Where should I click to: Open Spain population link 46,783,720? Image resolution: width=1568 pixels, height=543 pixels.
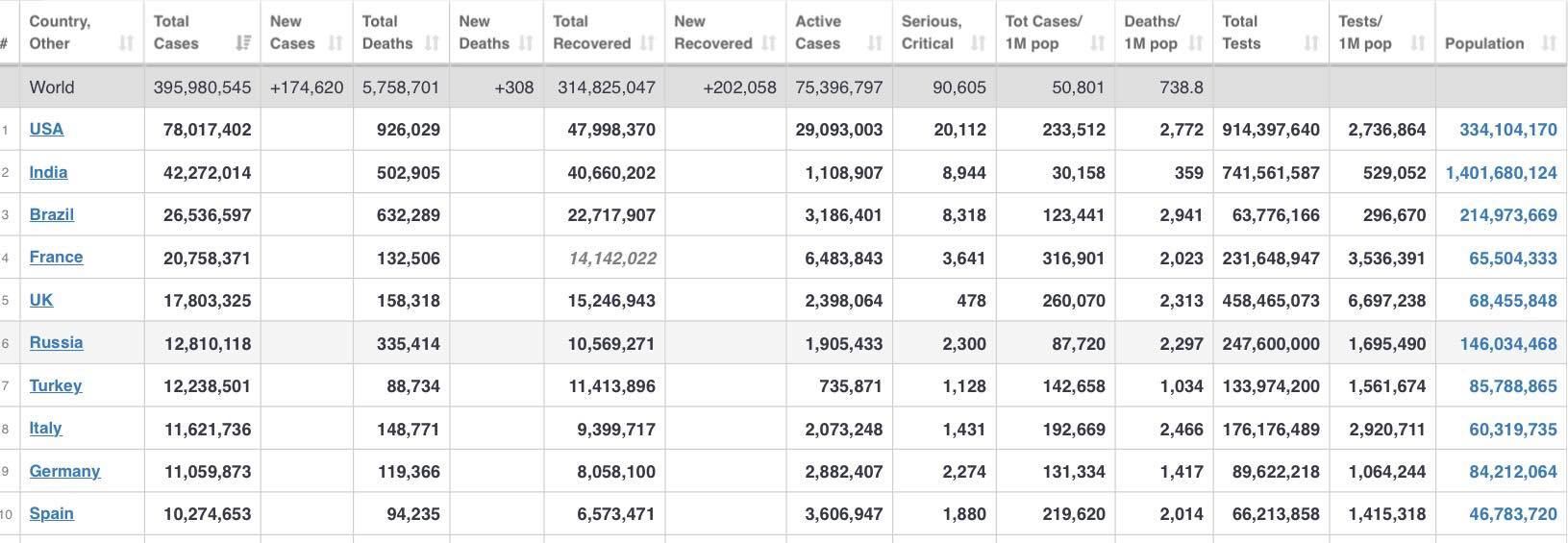click(x=1512, y=514)
